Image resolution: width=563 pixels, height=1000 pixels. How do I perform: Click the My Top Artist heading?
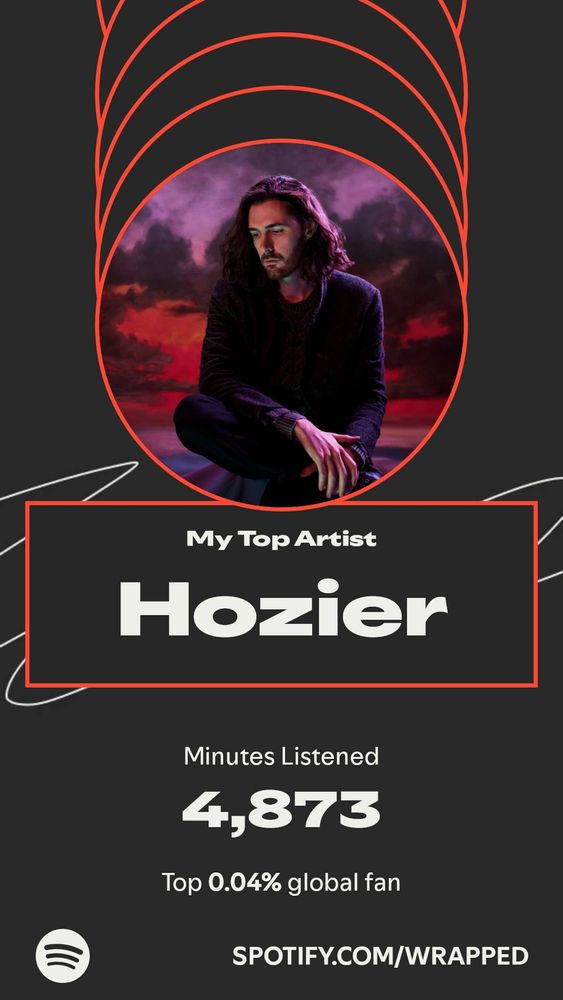(281, 539)
